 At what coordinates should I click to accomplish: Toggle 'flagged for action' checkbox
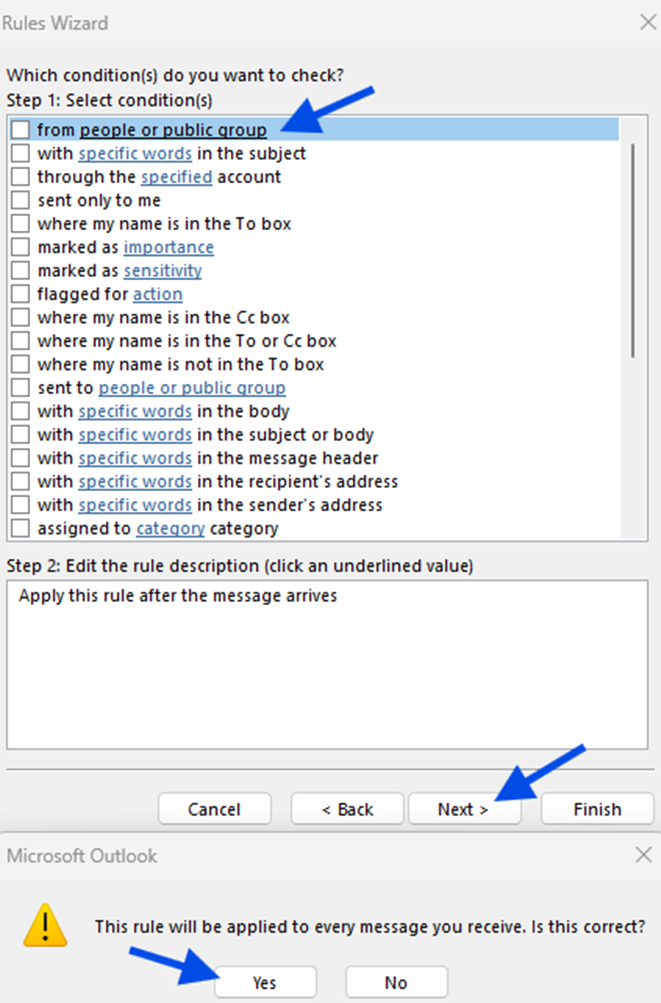point(20,294)
